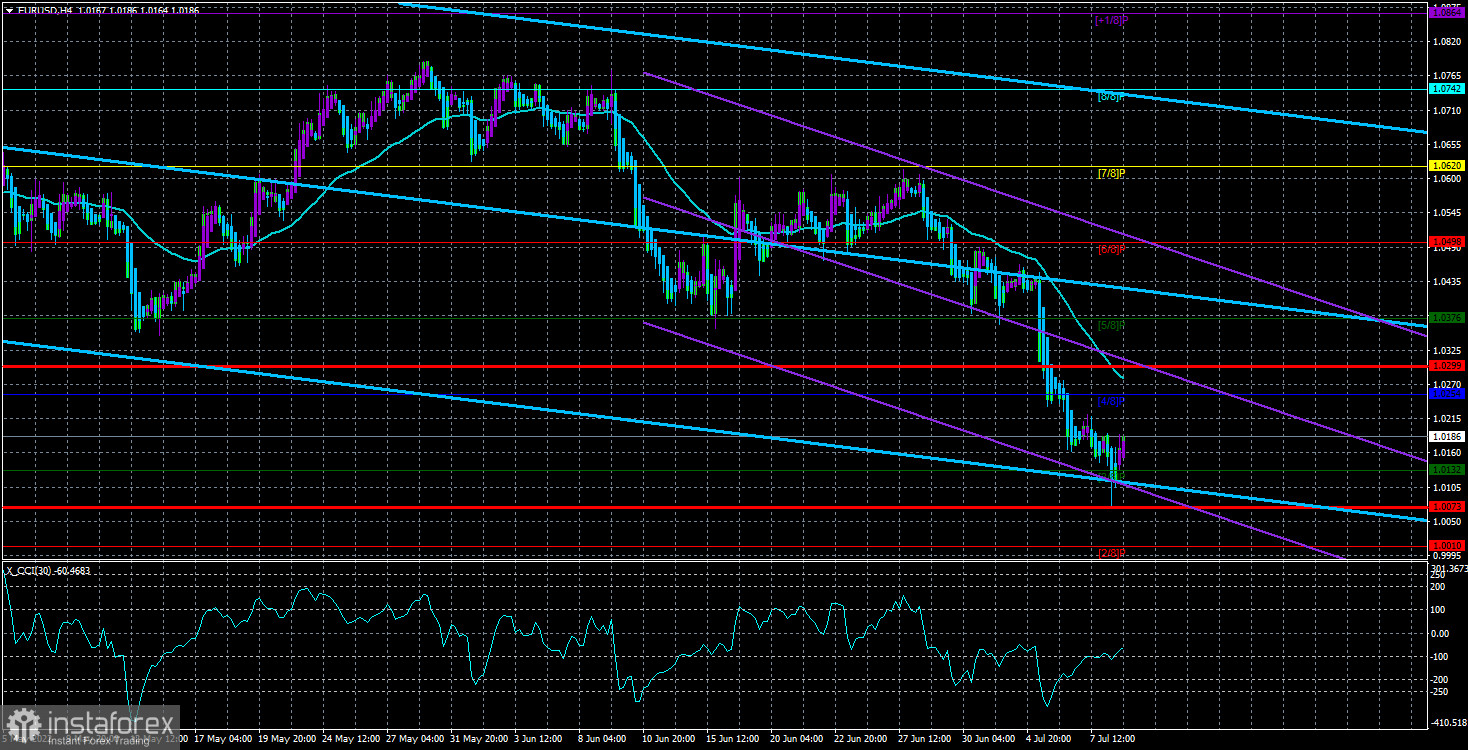
Task: Click the triangle arrow before EURUSD,H4 title
Action: pos(8,10)
